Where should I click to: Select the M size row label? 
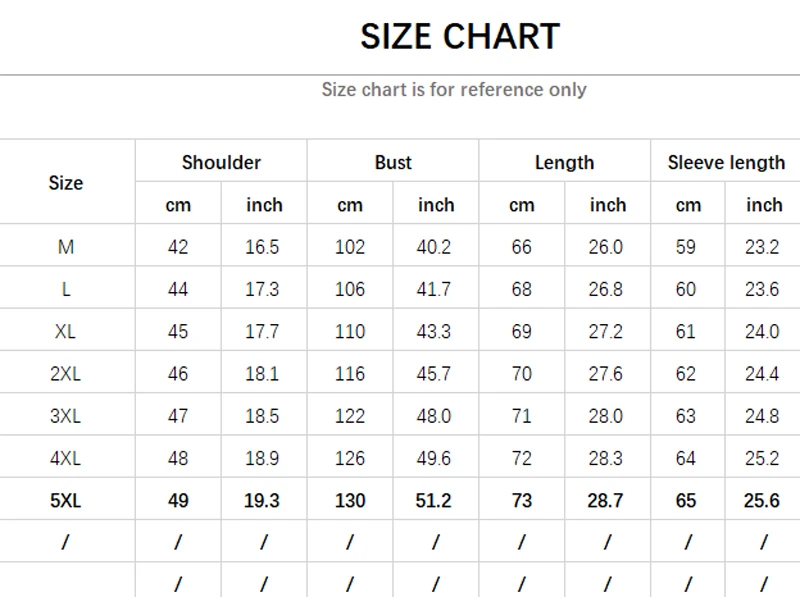point(66,247)
